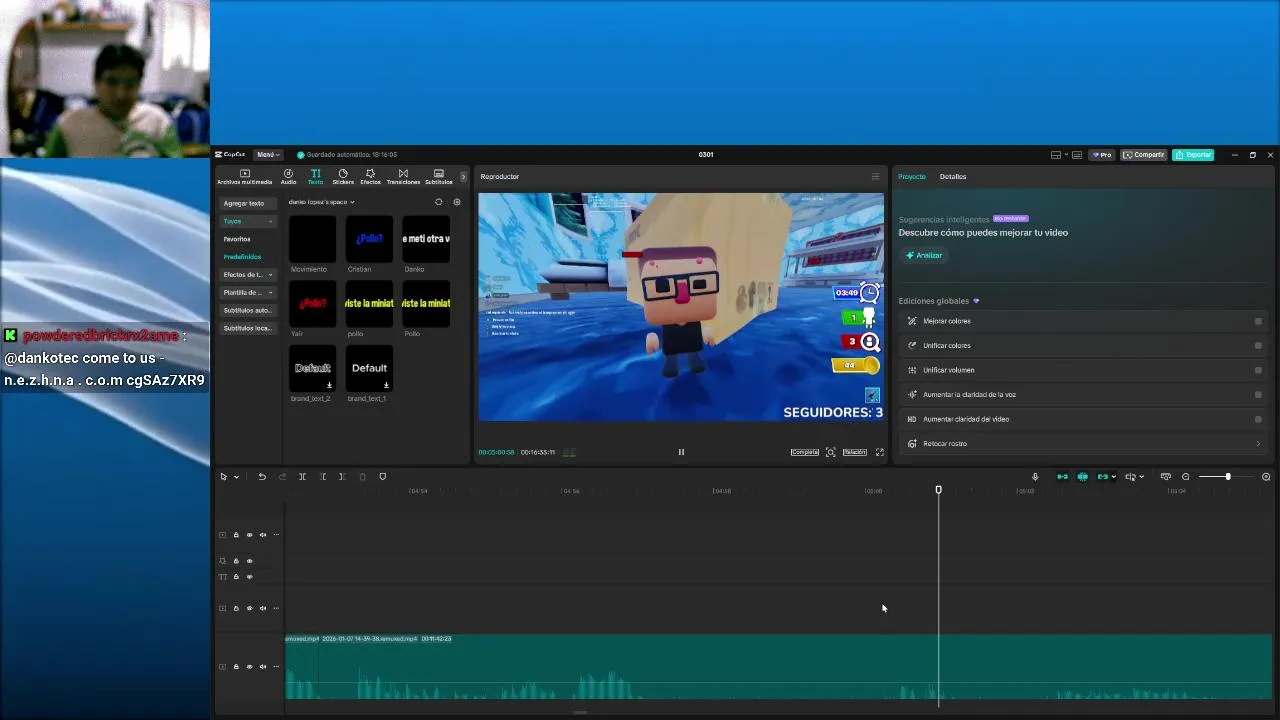Image resolution: width=1280 pixels, height=720 pixels.
Task: Zoom in the timeline
Action: (x=1266, y=477)
